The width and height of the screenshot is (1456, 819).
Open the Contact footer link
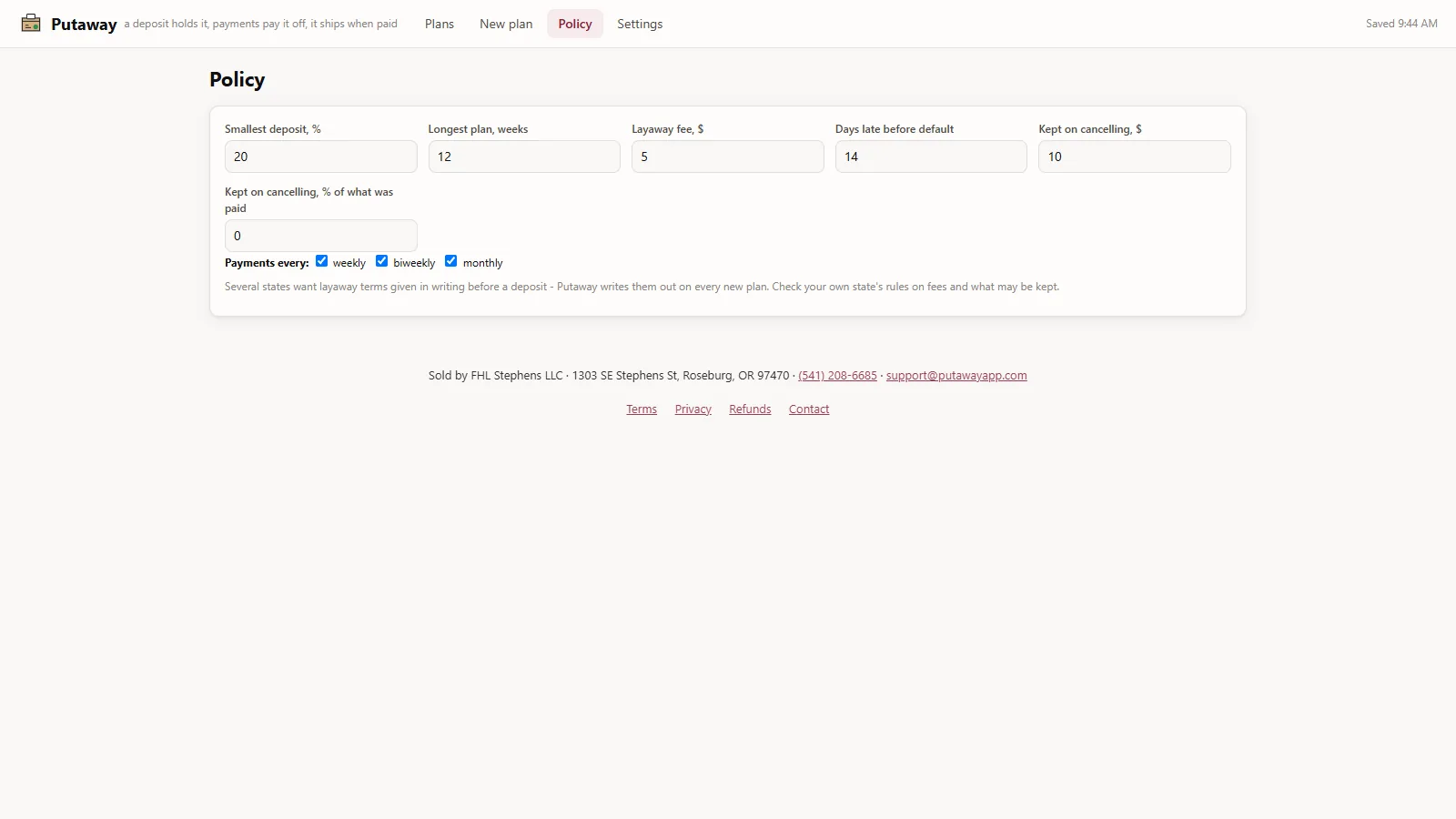click(809, 409)
